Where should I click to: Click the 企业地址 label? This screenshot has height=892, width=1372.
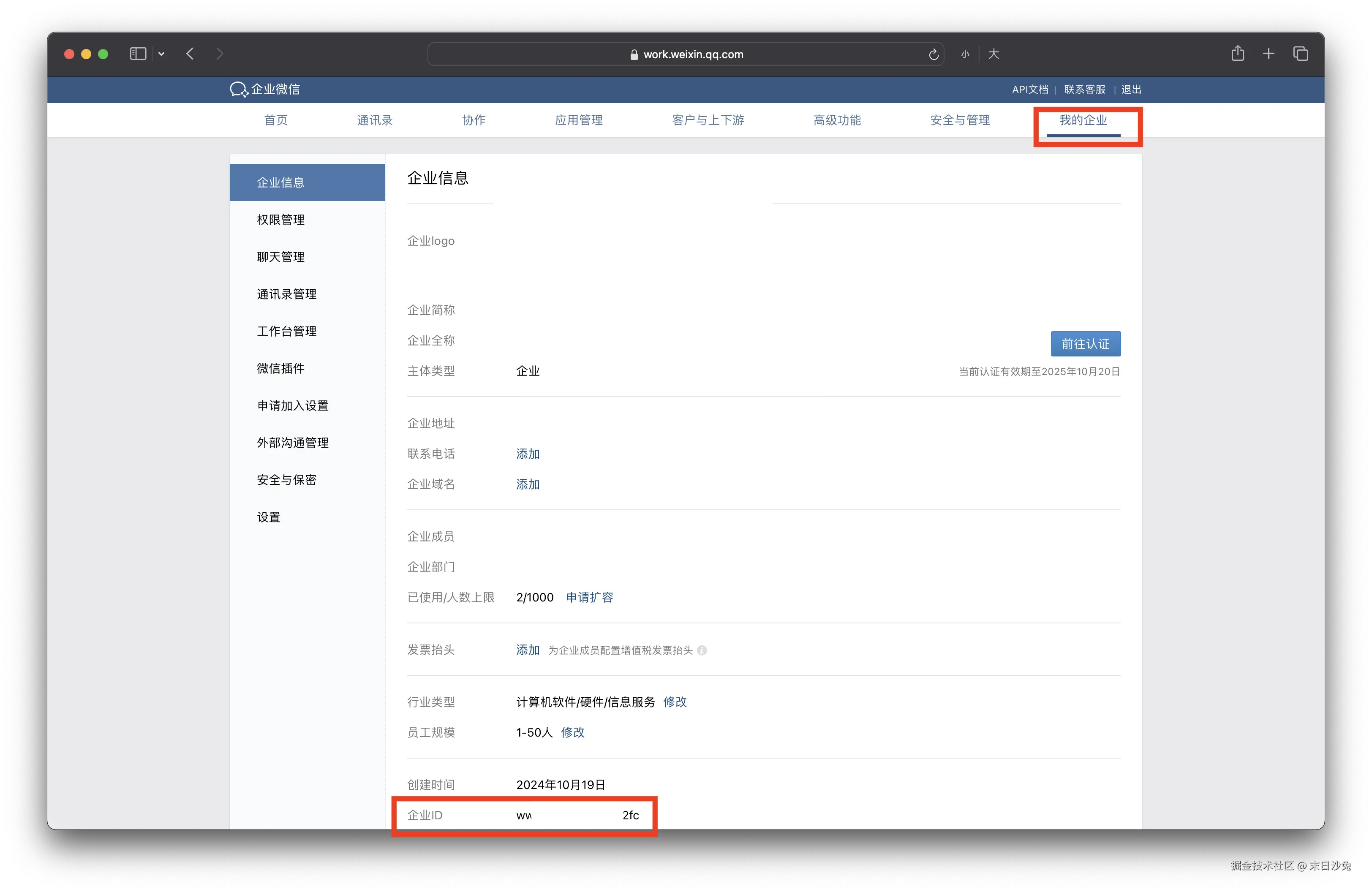tap(431, 424)
